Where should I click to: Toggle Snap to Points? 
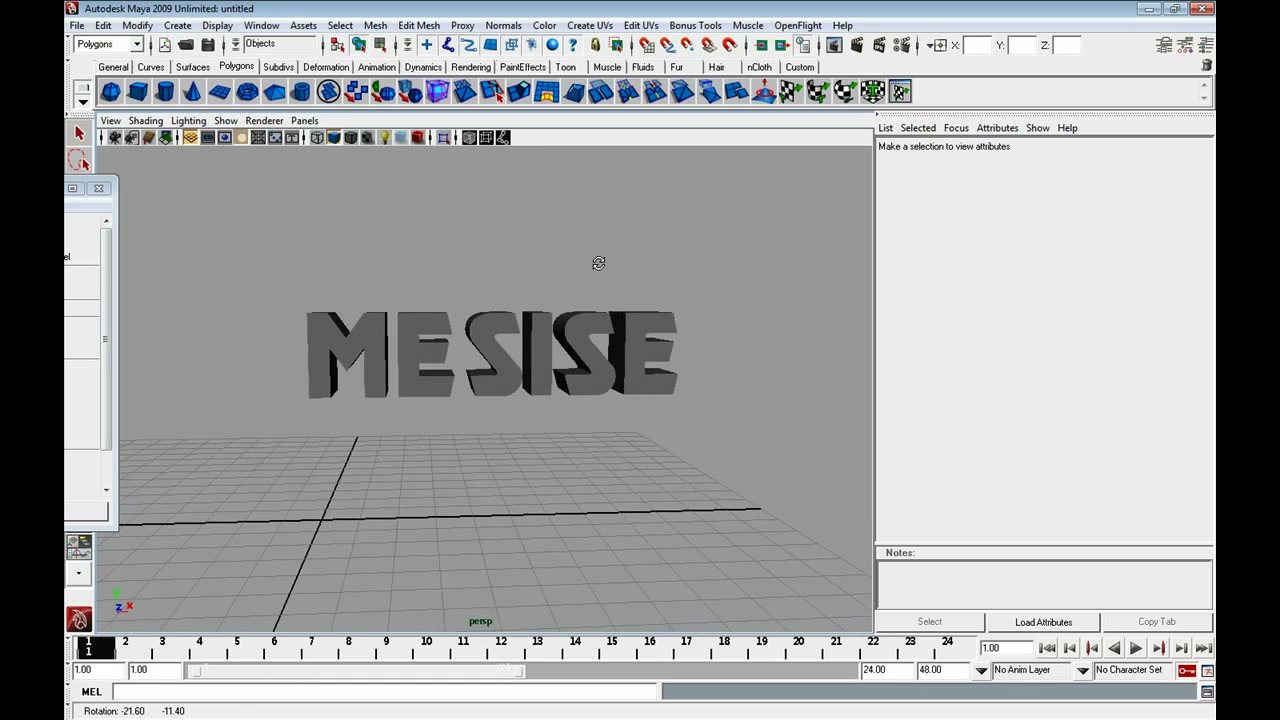click(x=688, y=45)
